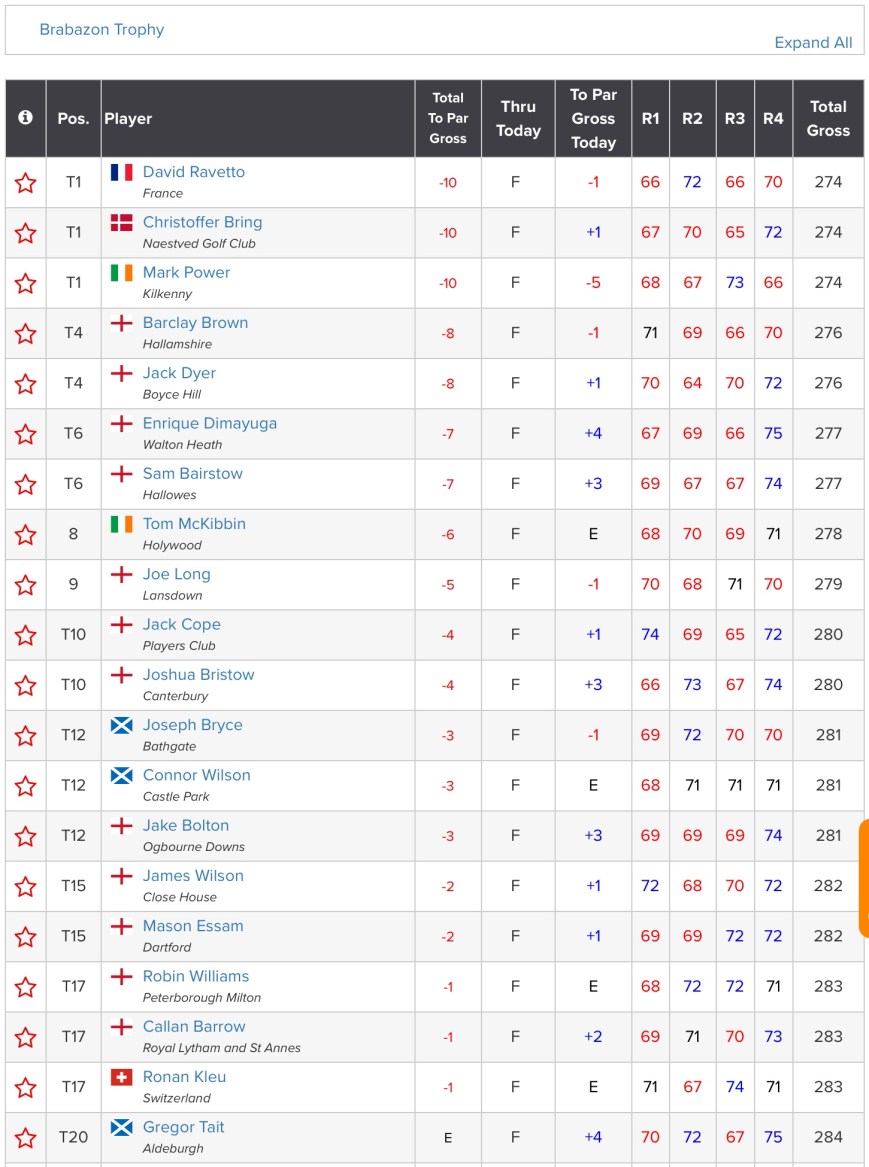Click the England flag beside Barclay Brown
The height and width of the screenshot is (1167, 869).
[122, 322]
